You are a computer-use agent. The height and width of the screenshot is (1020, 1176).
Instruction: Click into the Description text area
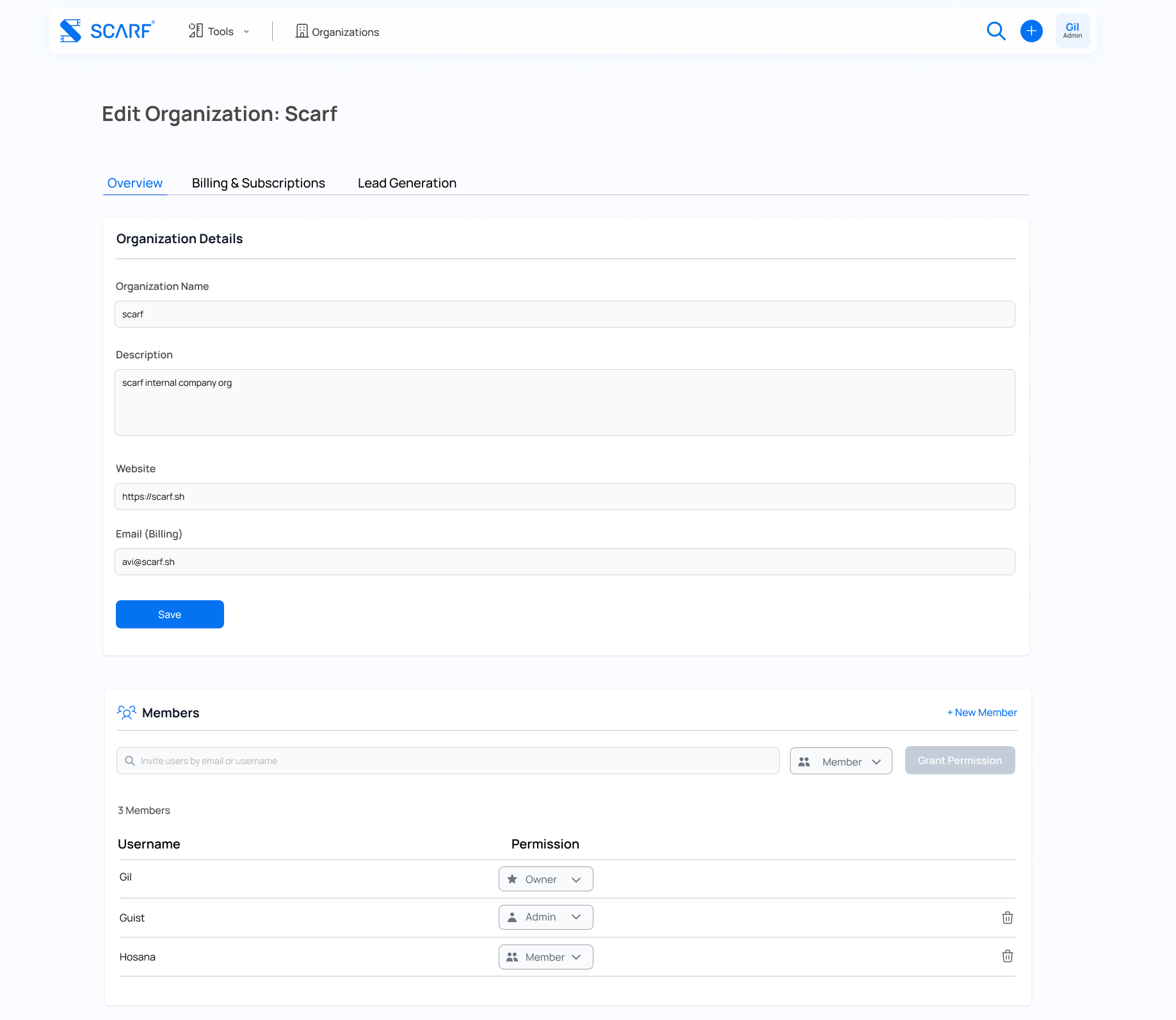[x=564, y=402]
